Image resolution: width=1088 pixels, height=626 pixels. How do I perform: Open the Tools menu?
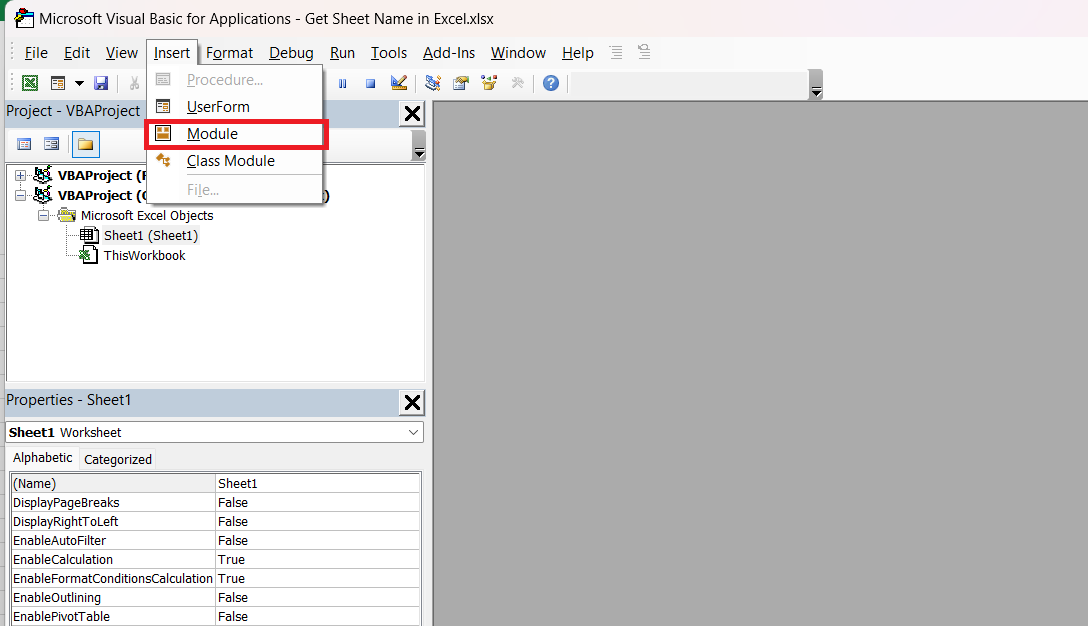coord(389,53)
